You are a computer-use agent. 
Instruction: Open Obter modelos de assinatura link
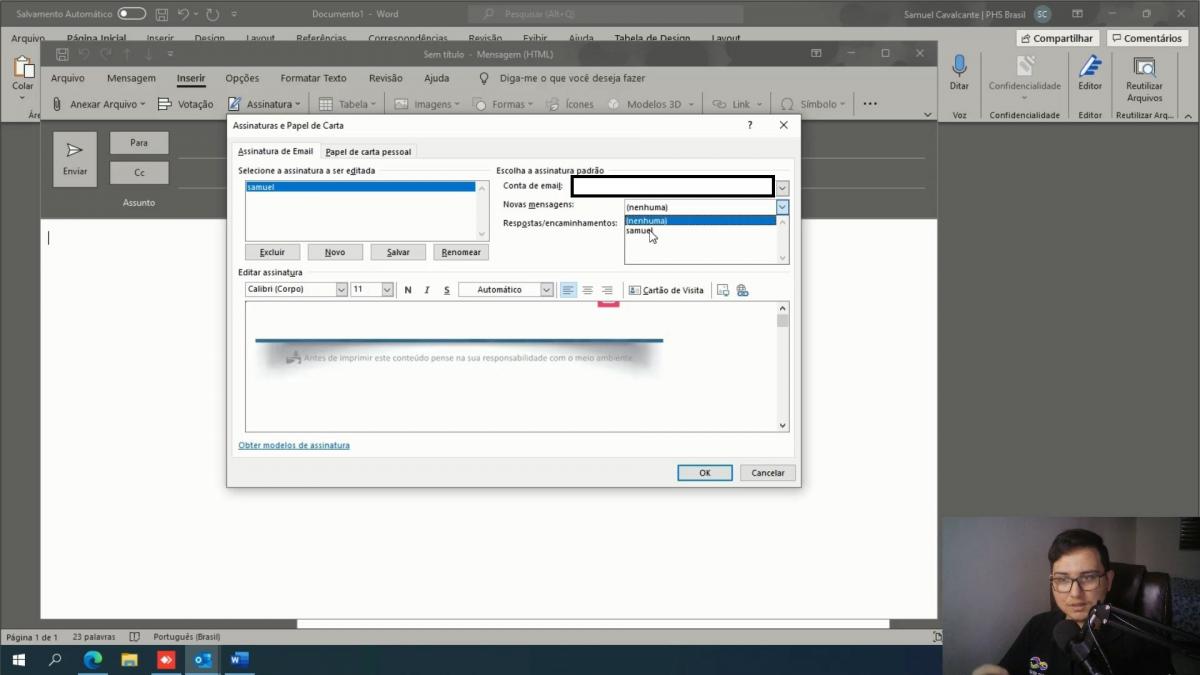(294, 445)
